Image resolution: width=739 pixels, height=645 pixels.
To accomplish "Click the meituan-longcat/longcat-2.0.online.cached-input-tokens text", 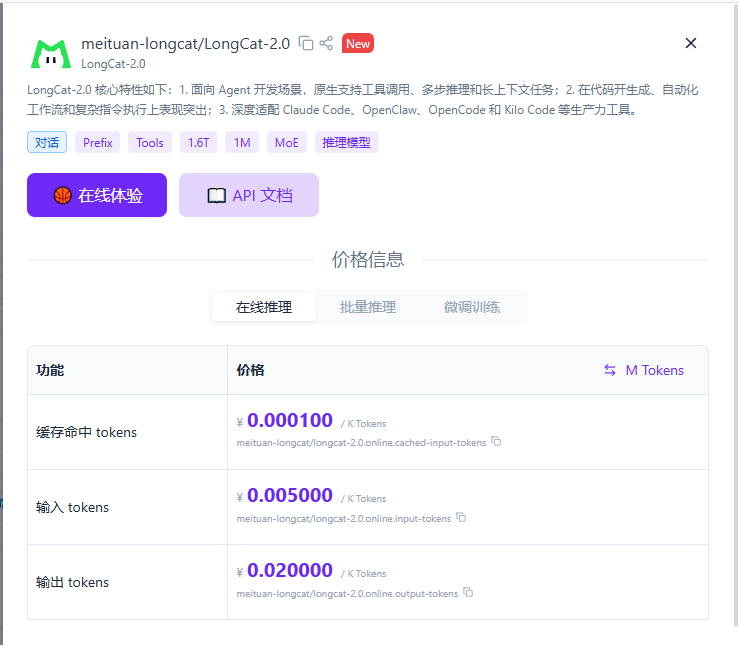I will [361, 443].
